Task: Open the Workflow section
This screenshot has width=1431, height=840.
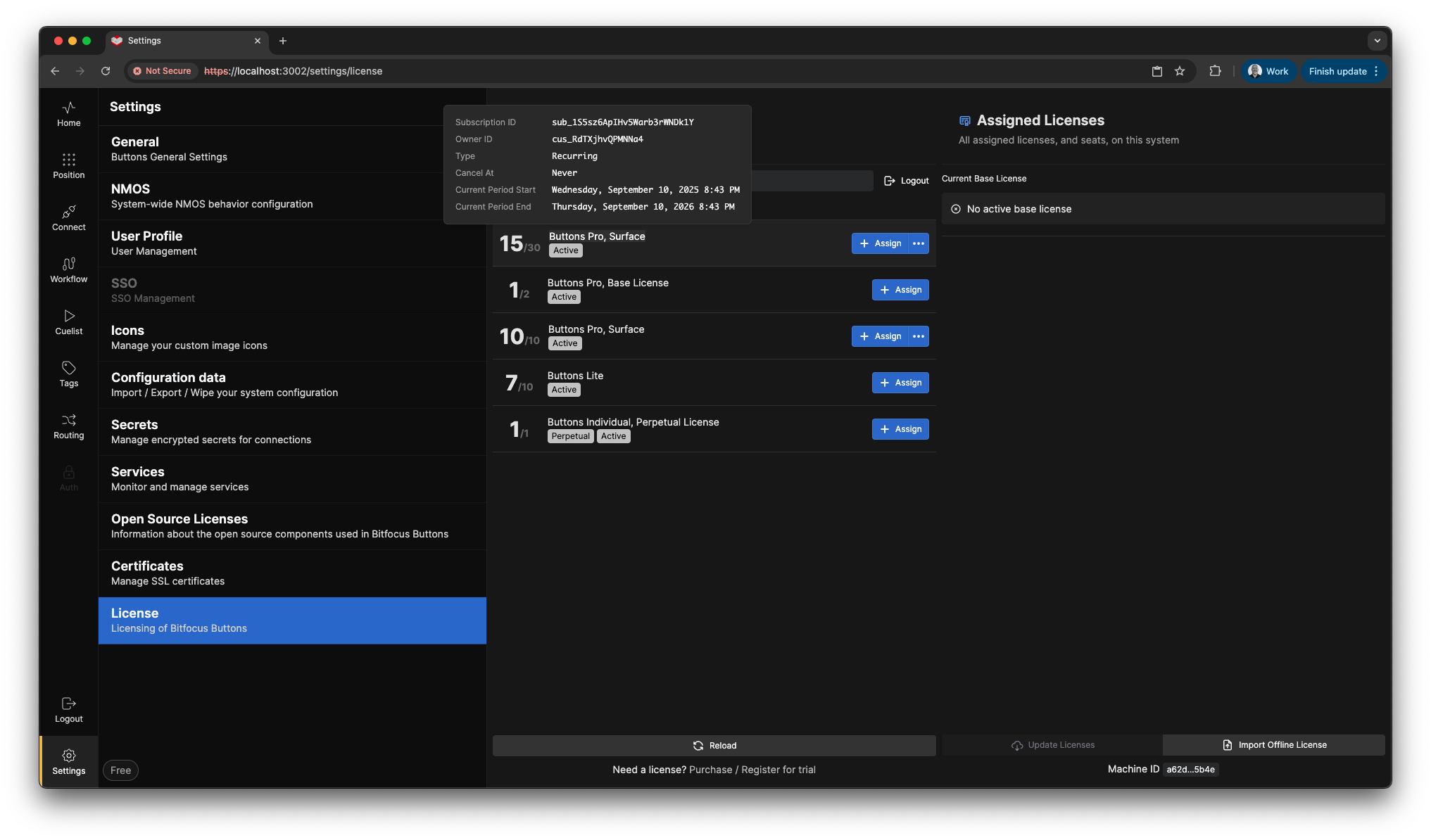Action: click(x=68, y=270)
